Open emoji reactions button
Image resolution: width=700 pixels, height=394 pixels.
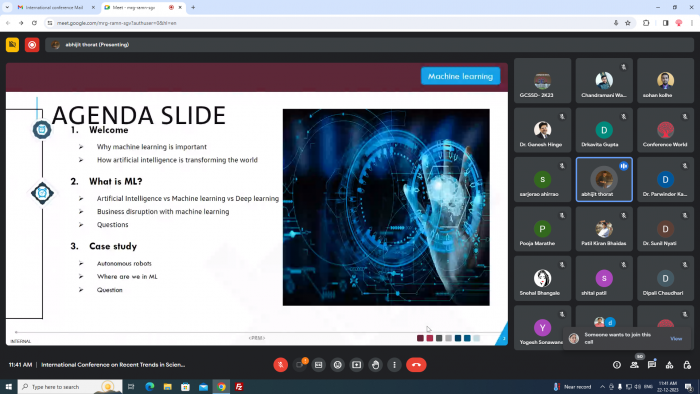pos(338,365)
